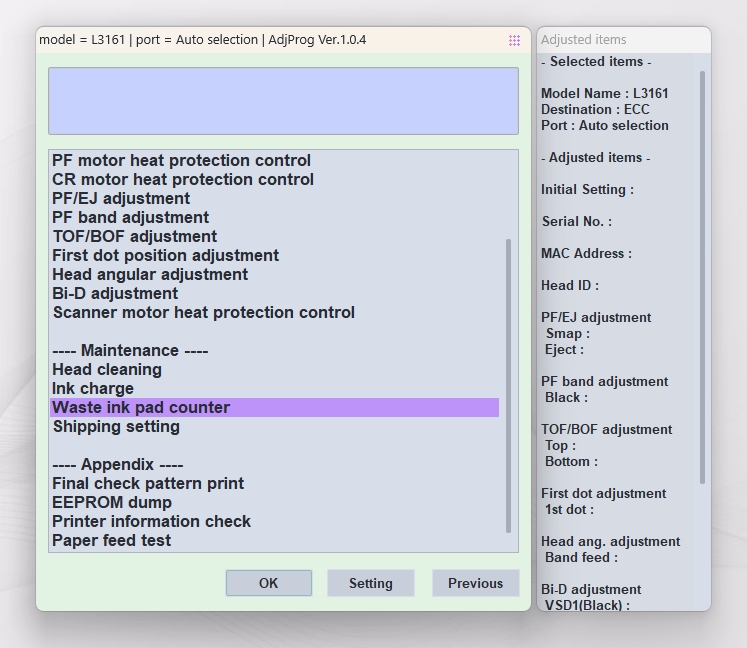This screenshot has height=648, width=747.
Task: Choose Head cleaning from the list
Action: [x=107, y=369]
